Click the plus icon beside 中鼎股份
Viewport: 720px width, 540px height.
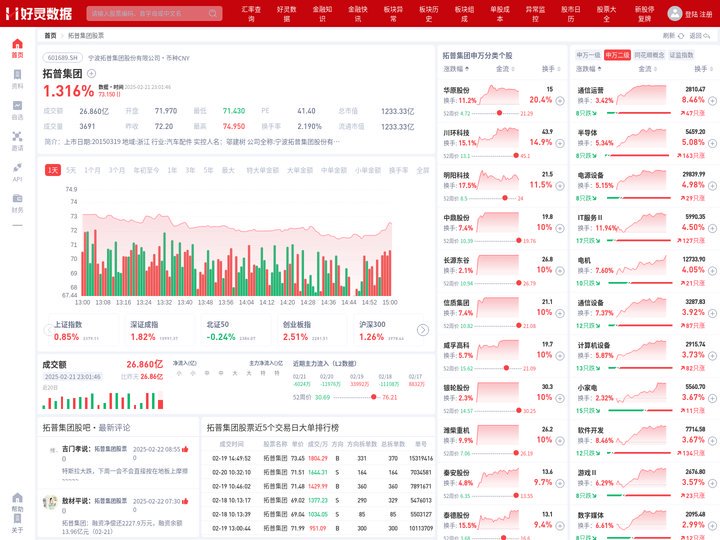coord(560,228)
